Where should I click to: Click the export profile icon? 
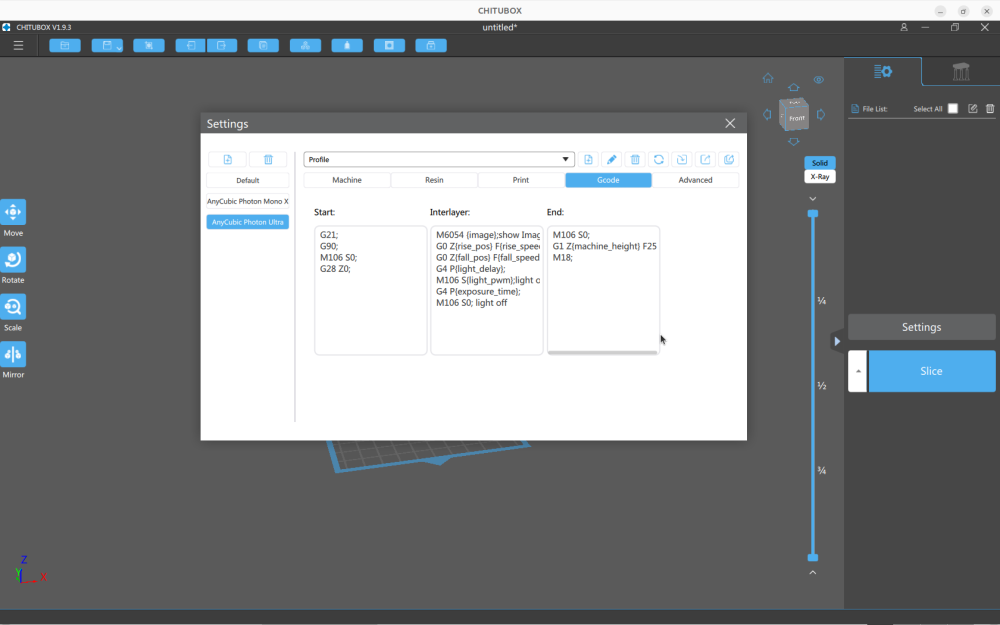click(705, 159)
